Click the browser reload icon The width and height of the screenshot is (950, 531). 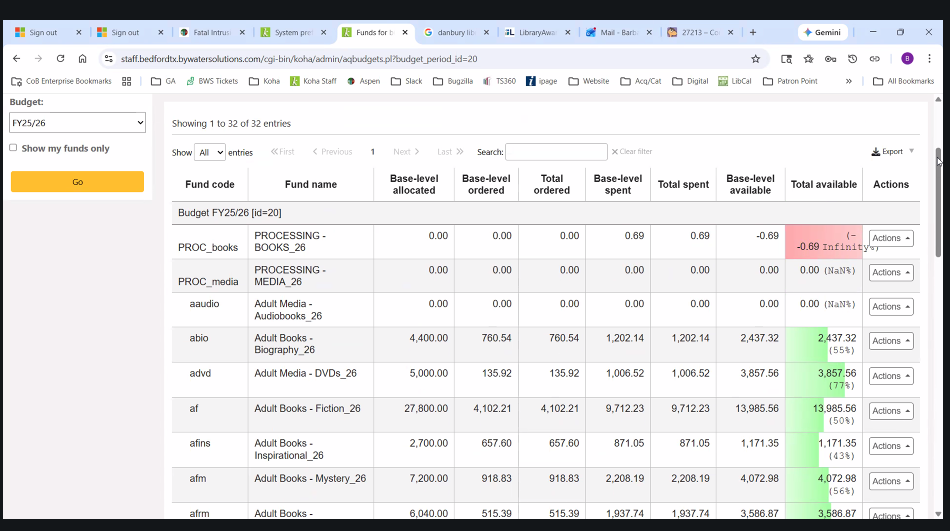coord(60,59)
